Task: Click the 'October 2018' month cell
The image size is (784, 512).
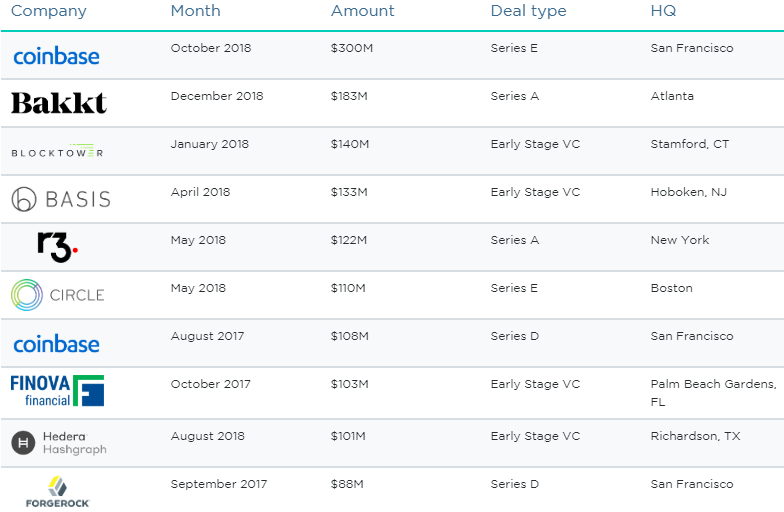Action: tap(211, 48)
